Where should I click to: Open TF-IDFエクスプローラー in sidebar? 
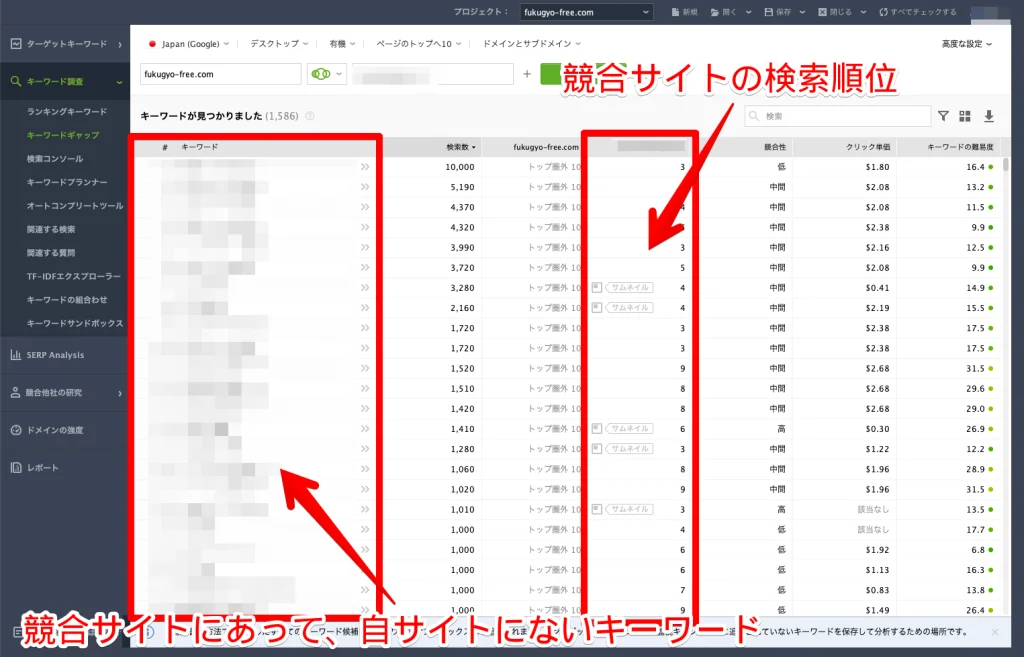pyautogui.click(x=73, y=276)
